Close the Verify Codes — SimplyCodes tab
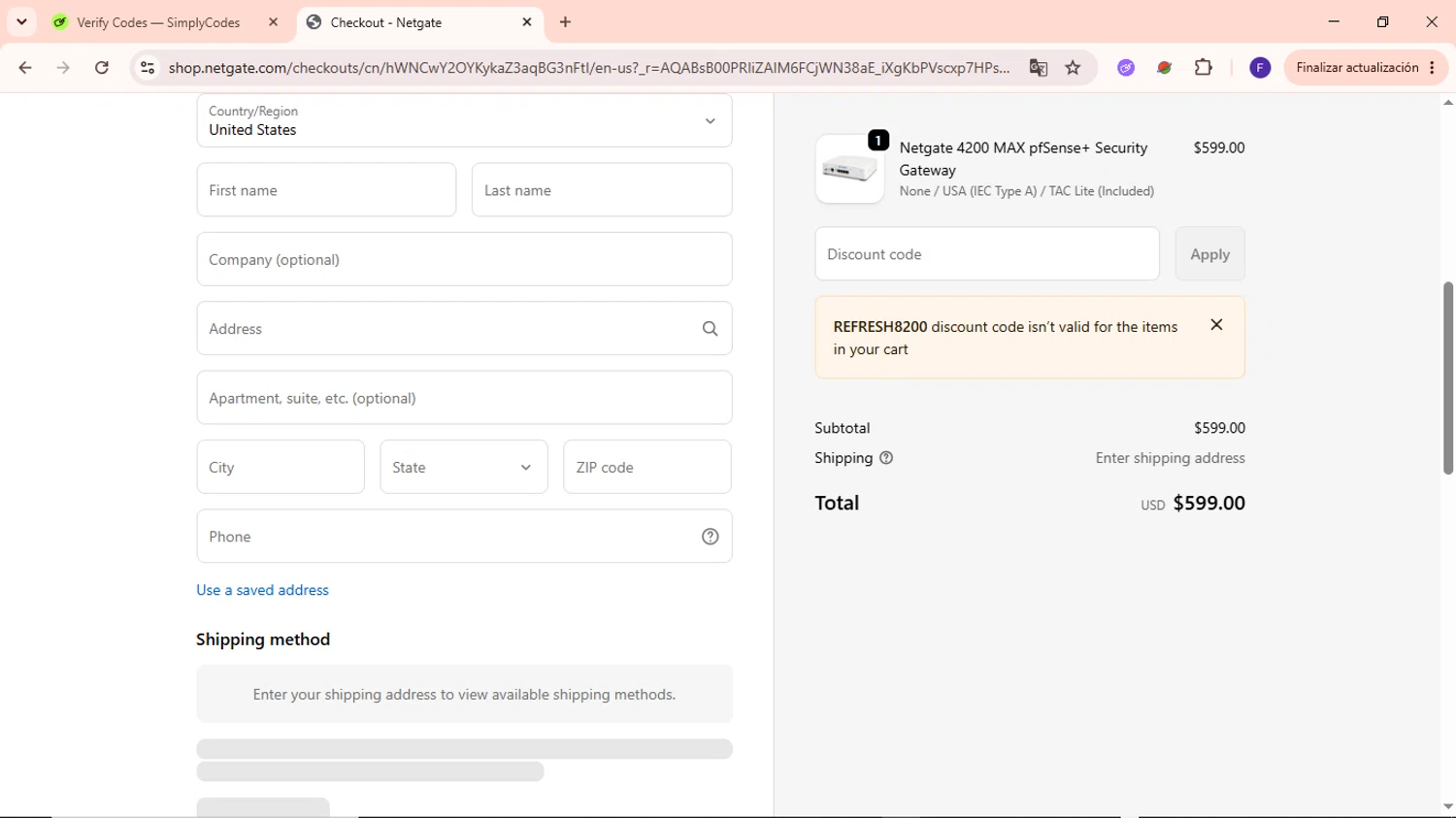 pyautogui.click(x=273, y=22)
